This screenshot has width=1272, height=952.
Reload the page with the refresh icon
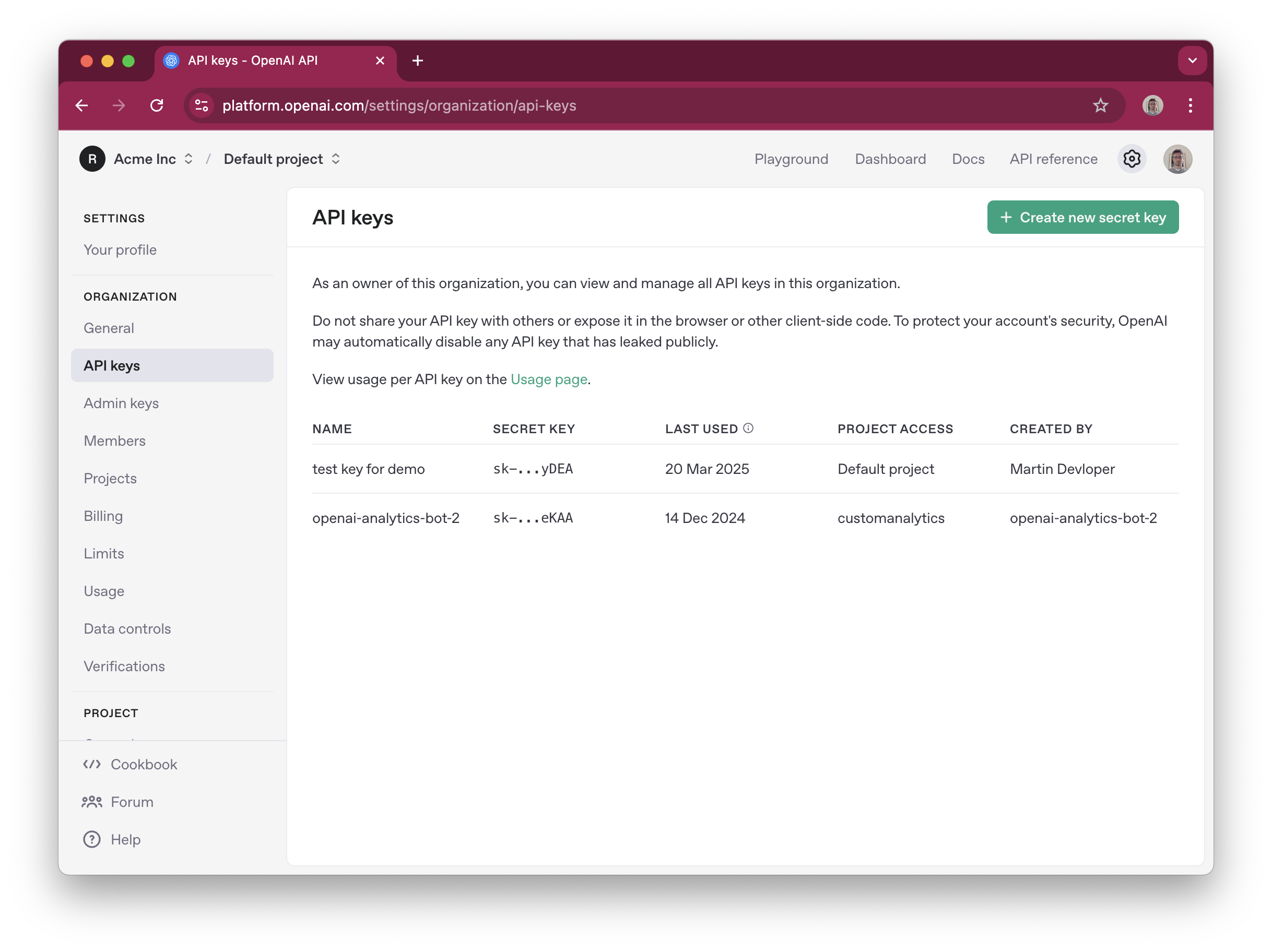click(x=157, y=106)
